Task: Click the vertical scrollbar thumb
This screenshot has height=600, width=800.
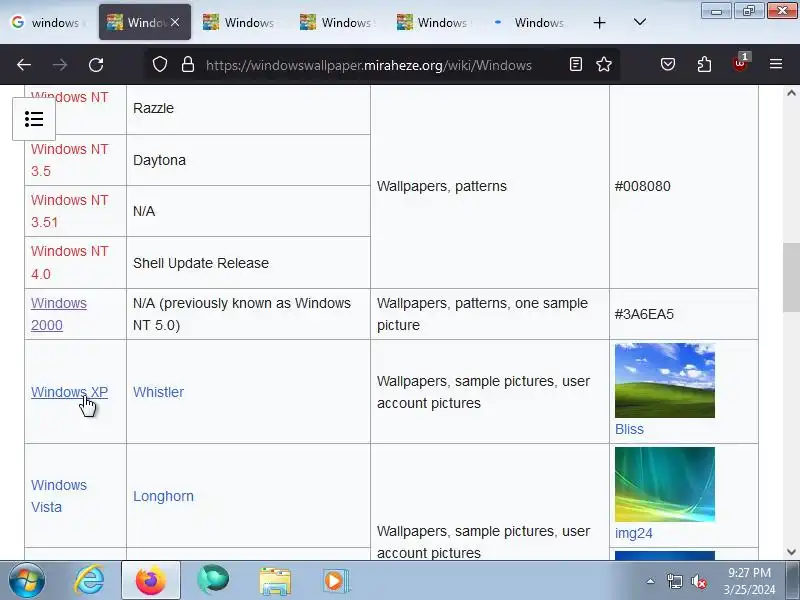Action: point(791,278)
